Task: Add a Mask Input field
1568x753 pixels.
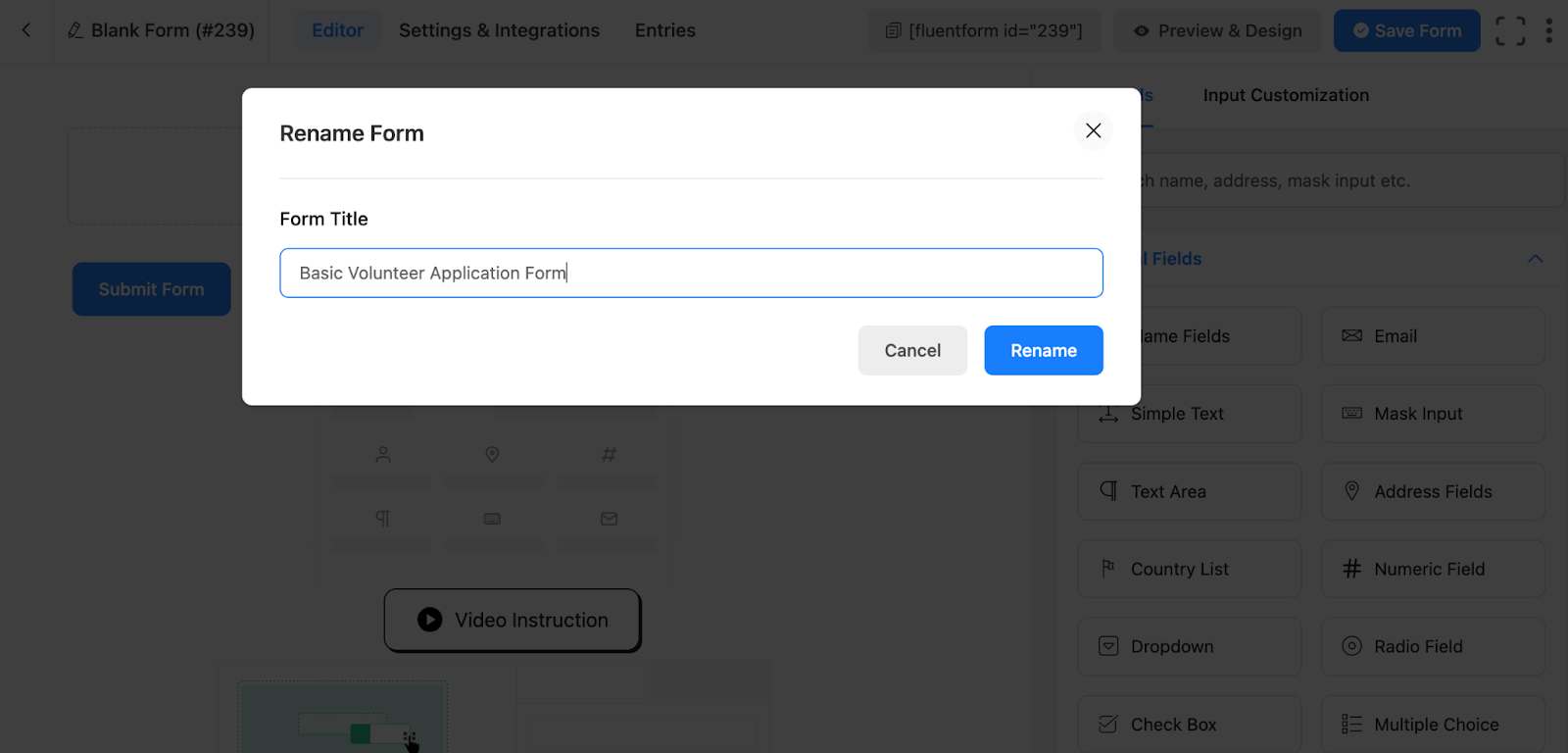Action: [x=1433, y=414]
